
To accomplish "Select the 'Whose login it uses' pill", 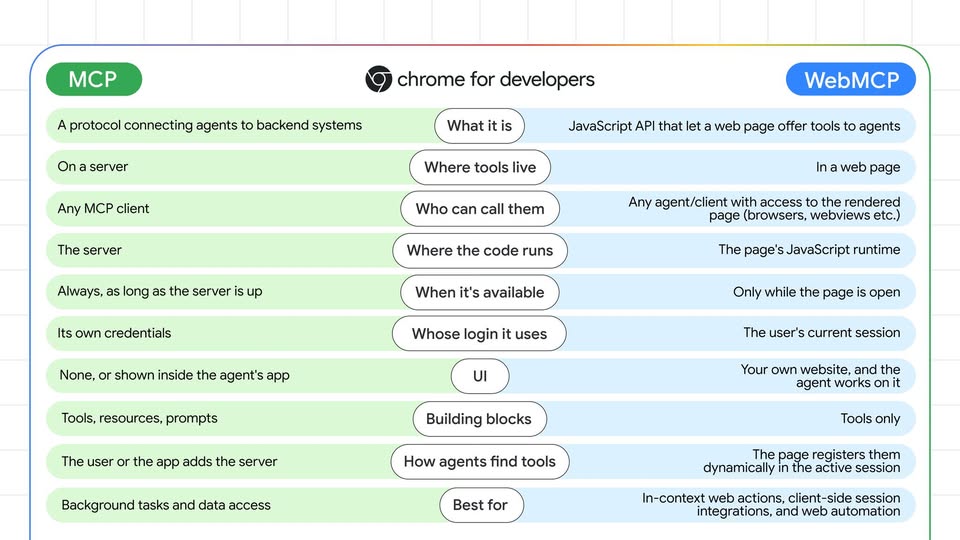I will (479, 334).
